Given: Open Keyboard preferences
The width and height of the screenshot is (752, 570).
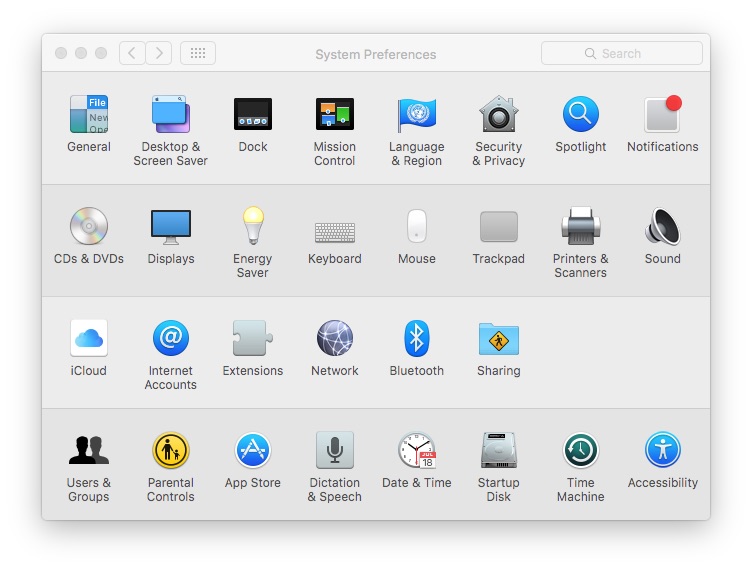Looking at the screenshot, I should 335,231.
